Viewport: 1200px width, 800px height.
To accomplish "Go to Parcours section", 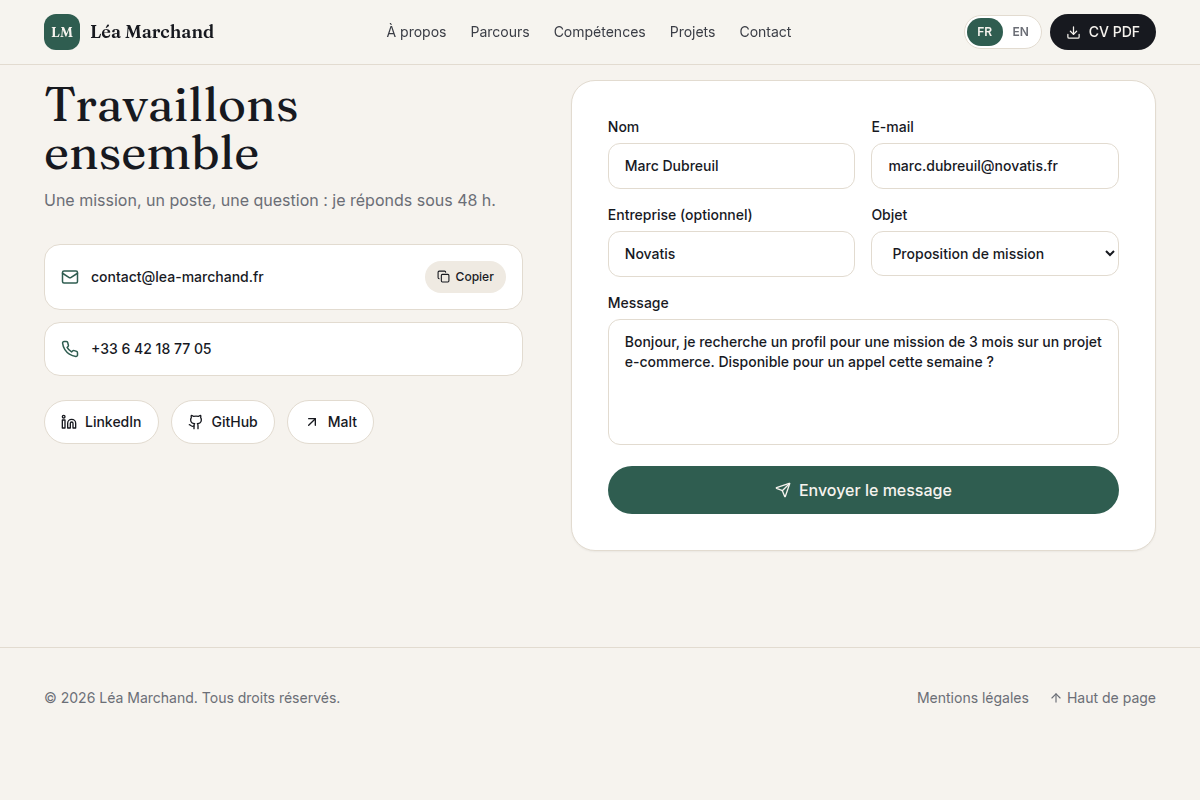I will (x=500, y=32).
